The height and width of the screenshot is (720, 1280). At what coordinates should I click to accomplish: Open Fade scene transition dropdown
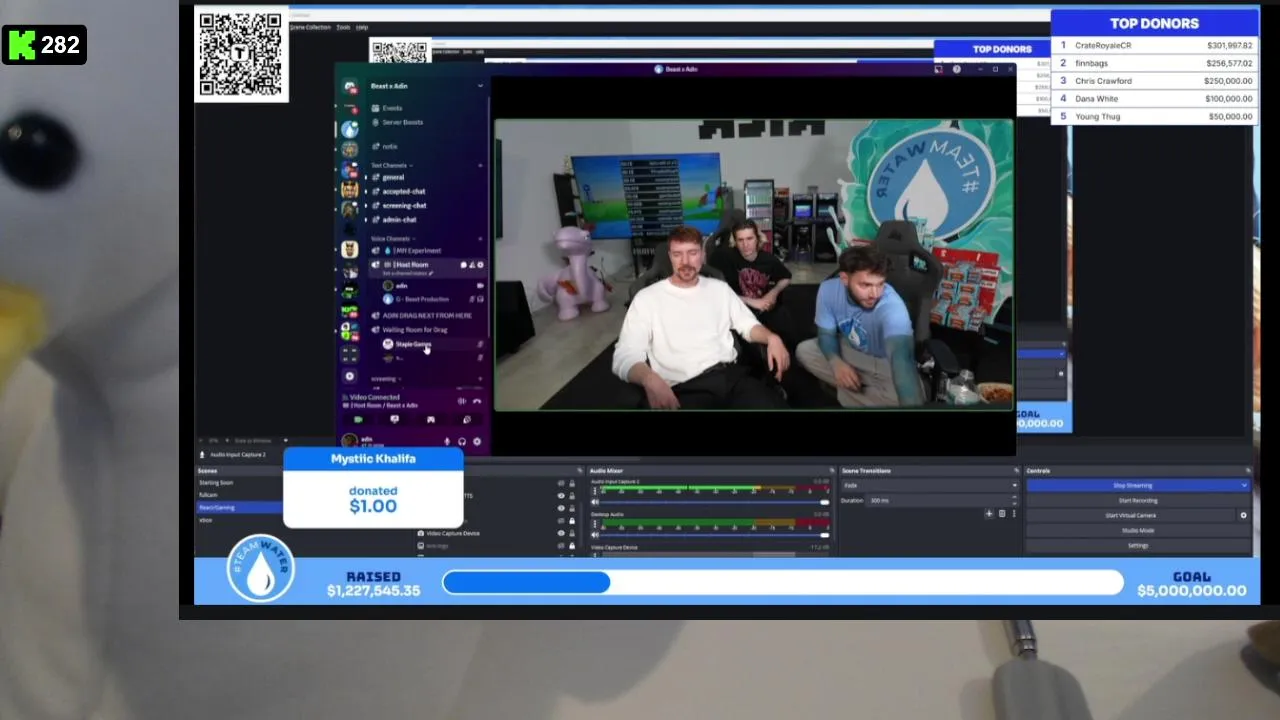pyautogui.click(x=930, y=485)
